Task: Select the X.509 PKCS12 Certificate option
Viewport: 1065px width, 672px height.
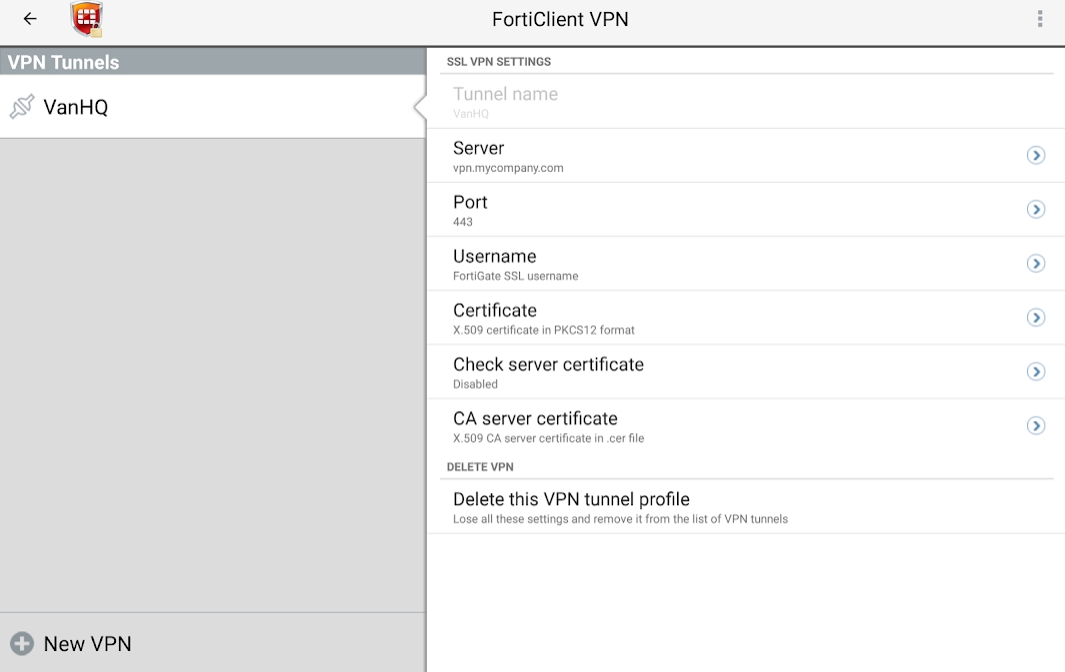Action: pyautogui.click(x=543, y=318)
